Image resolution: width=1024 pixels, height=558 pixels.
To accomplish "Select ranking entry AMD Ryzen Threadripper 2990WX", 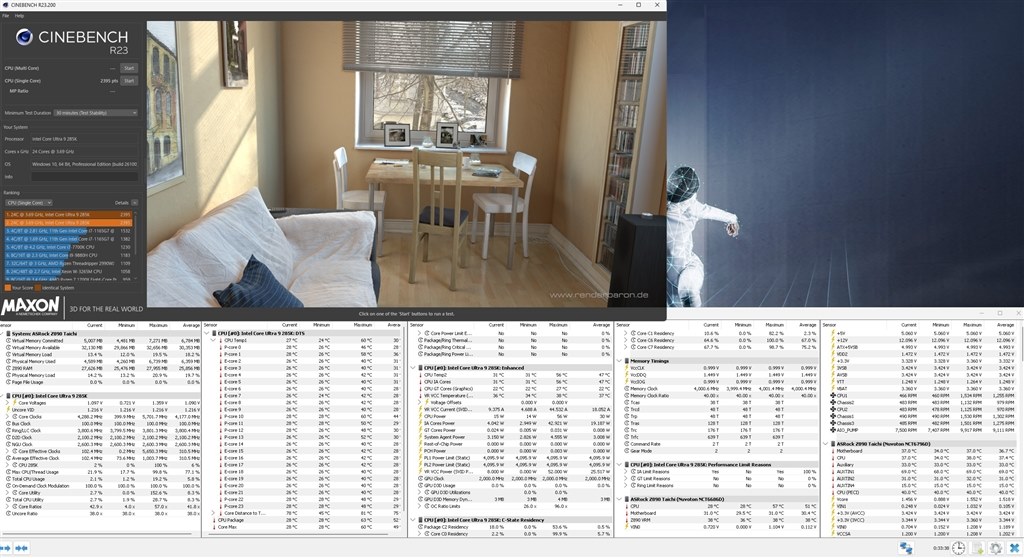I will (x=68, y=263).
